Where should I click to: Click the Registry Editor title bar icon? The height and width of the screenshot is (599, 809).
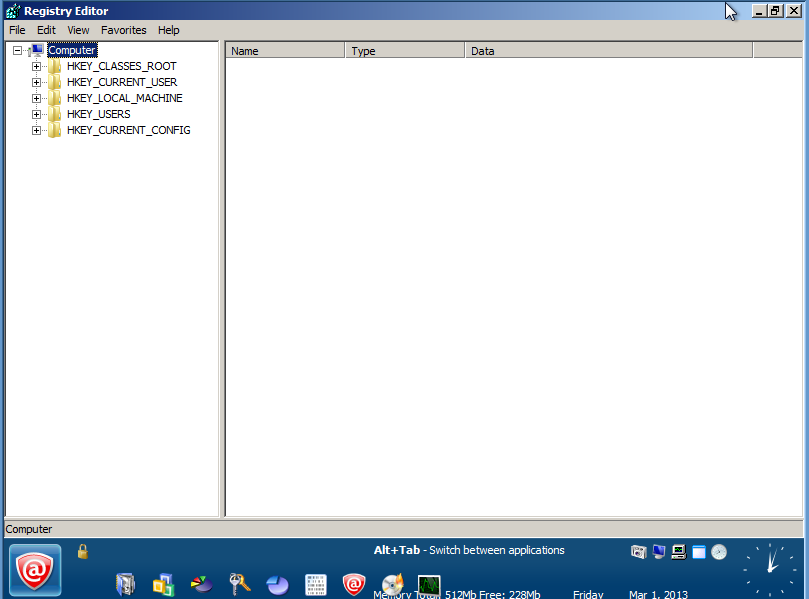13,11
